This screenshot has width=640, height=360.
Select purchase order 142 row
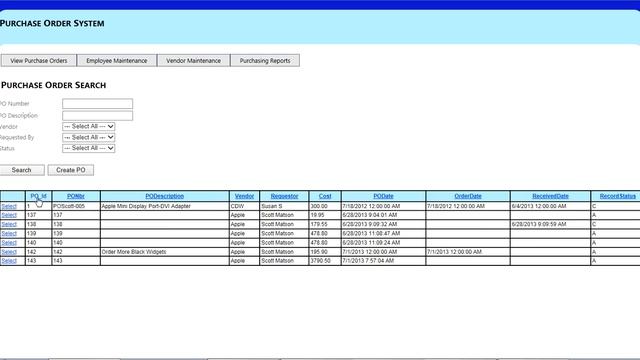9,252
